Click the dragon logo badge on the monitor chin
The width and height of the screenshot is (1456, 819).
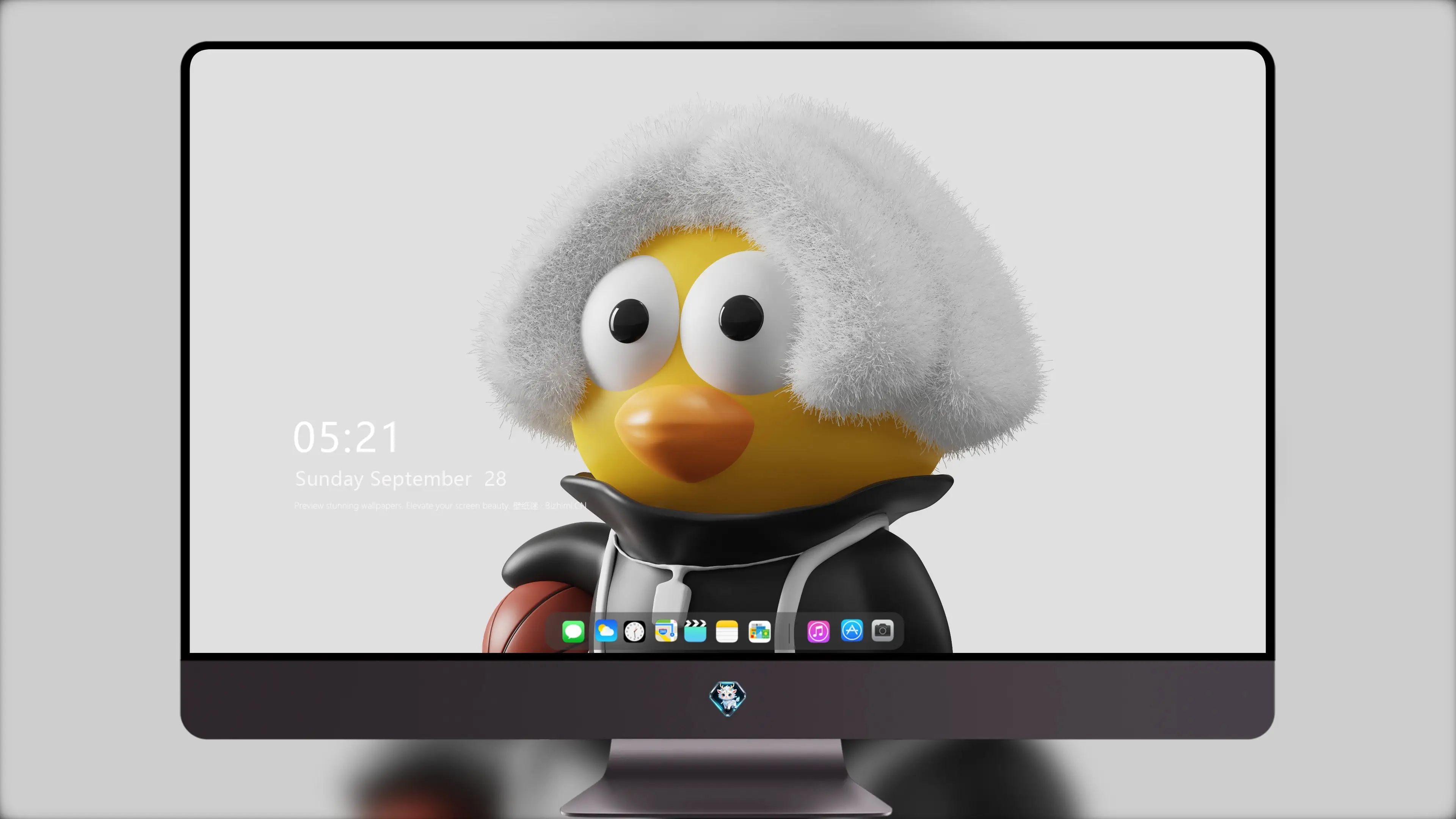(728, 698)
